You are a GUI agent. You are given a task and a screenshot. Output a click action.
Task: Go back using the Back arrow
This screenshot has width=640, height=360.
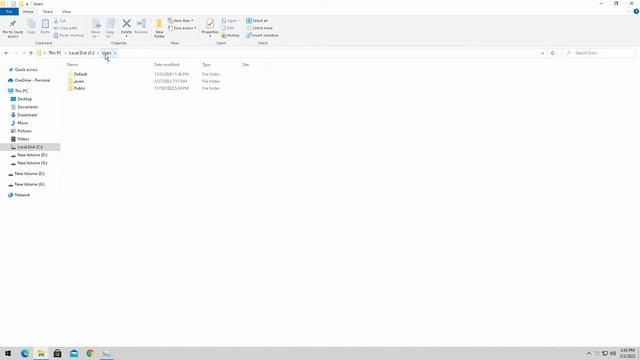(x=6, y=53)
